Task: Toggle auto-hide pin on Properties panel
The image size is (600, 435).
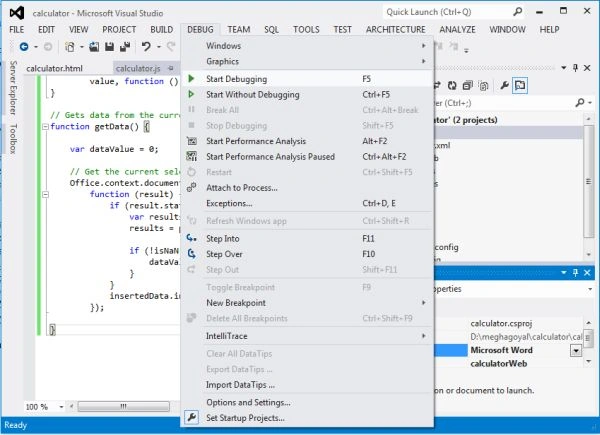Action: [x=575, y=273]
